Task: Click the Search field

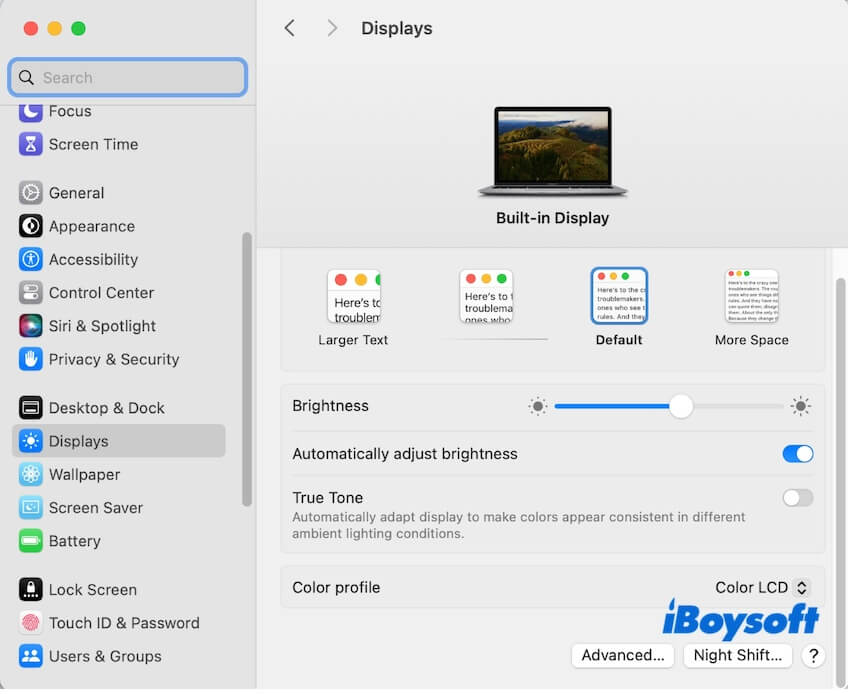Action: point(127,77)
